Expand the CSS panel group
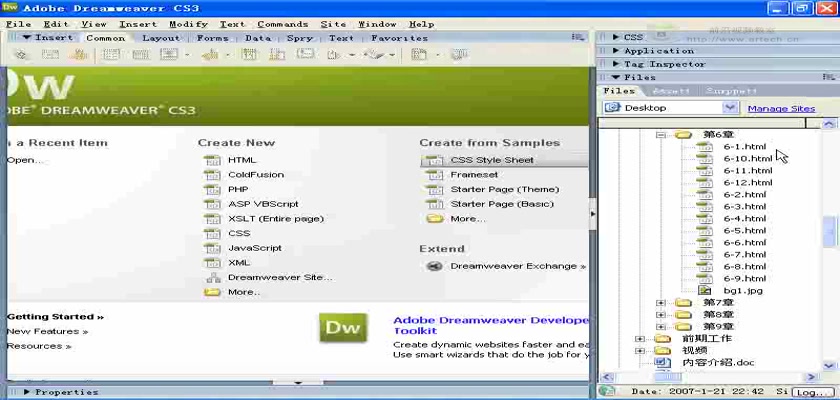Viewport: 840px width, 400px height. point(616,37)
